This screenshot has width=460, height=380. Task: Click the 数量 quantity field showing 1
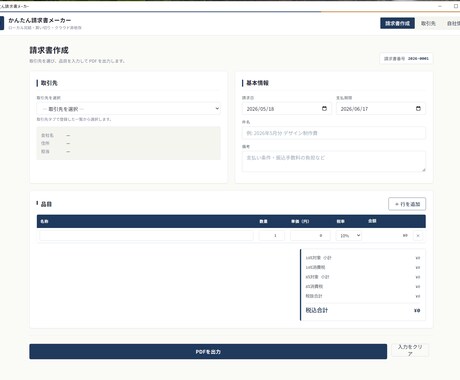[272, 235]
